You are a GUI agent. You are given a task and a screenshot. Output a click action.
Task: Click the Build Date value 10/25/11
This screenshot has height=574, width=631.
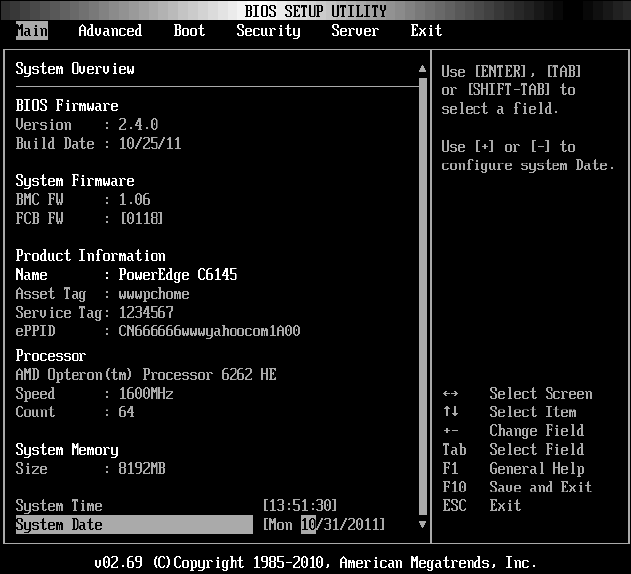pyautogui.click(x=150, y=144)
